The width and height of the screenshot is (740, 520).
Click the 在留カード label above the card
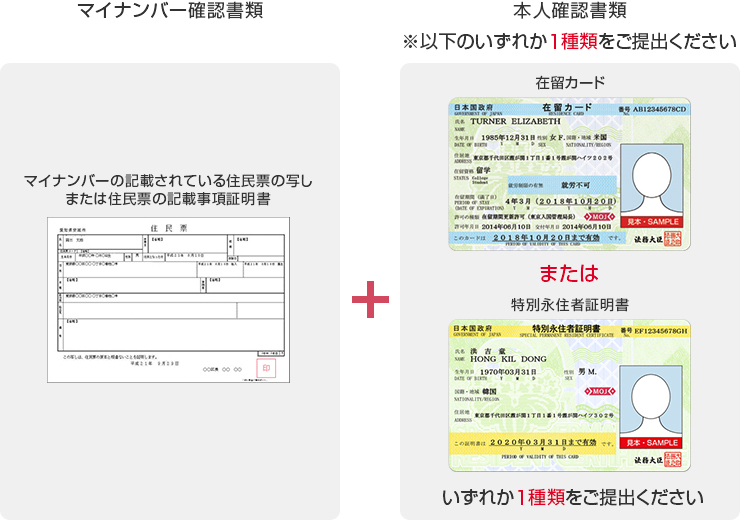570,83
